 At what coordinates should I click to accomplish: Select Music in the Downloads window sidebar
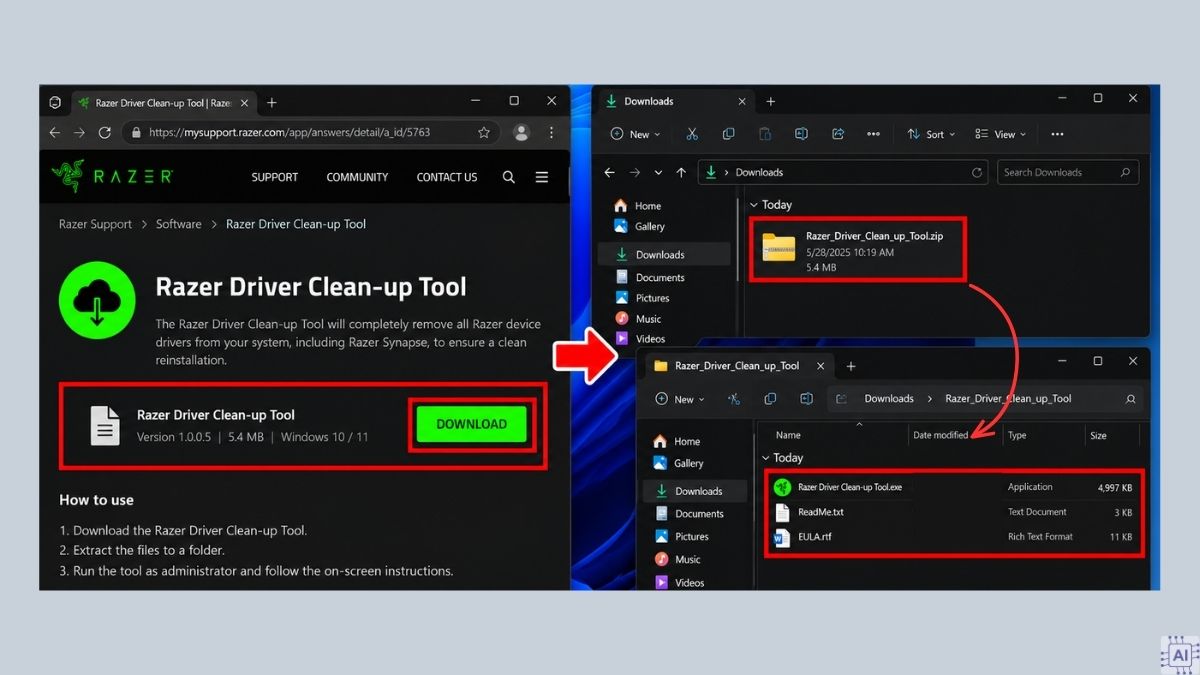[x=638, y=319]
